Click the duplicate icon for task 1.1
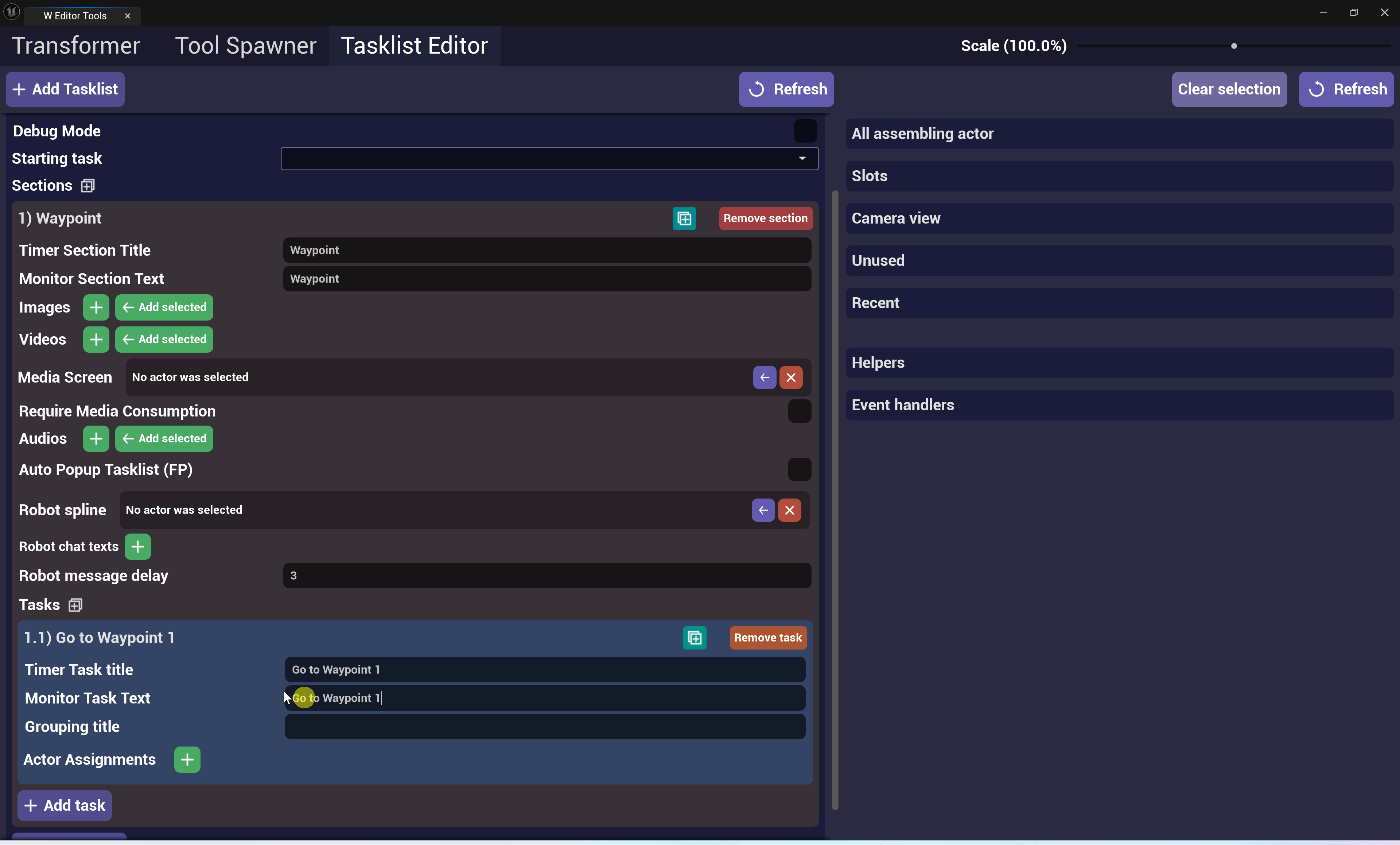This screenshot has height=845, width=1400. click(694, 637)
